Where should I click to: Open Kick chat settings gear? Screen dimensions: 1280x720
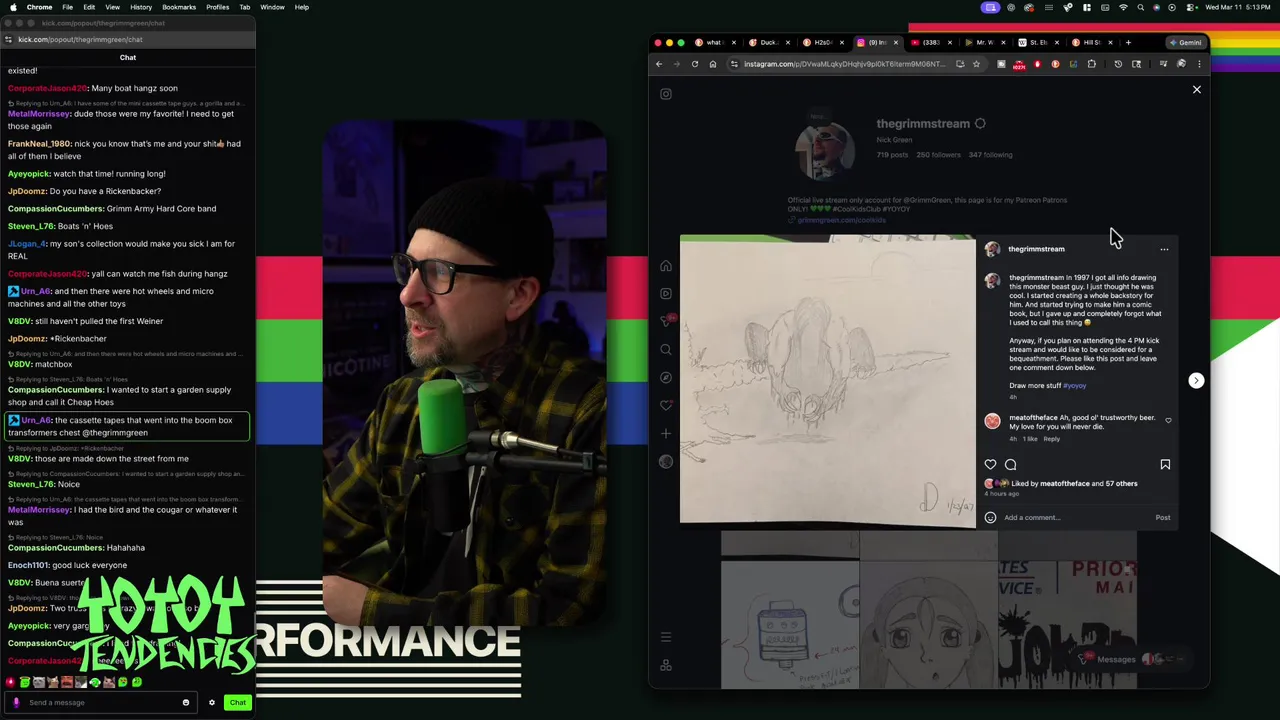point(211,703)
